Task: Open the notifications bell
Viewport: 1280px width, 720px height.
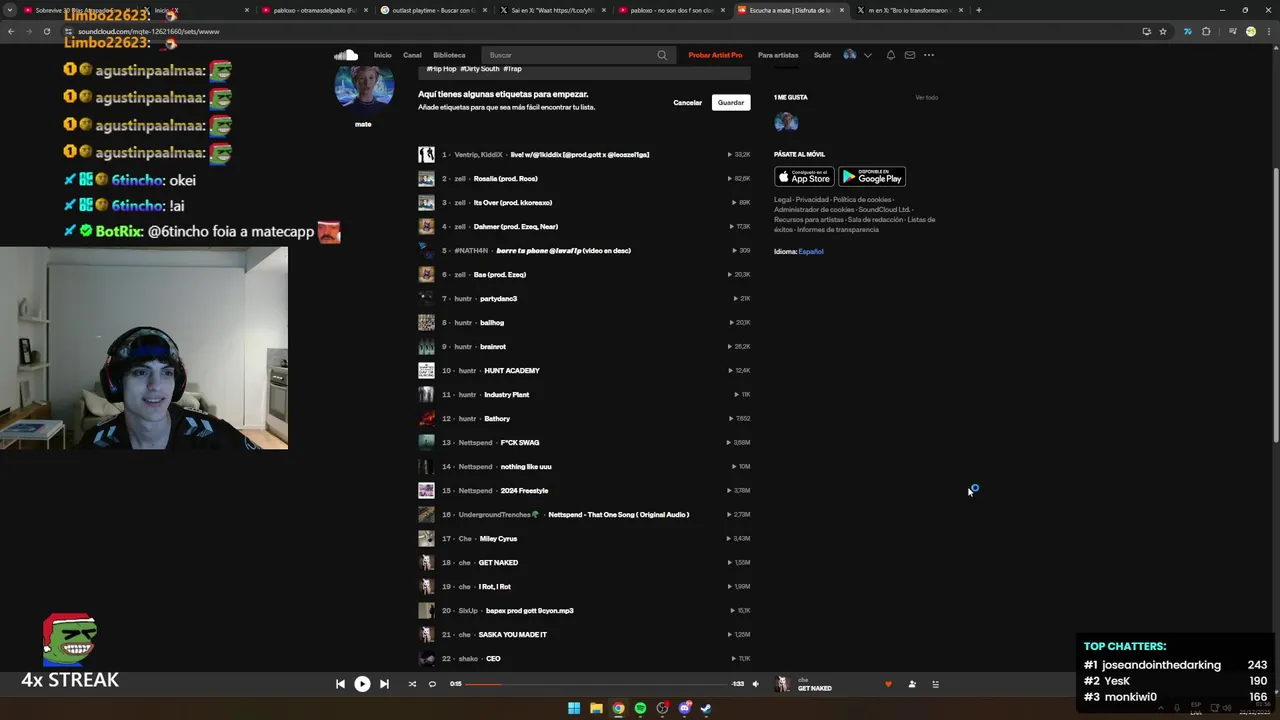Action: click(890, 55)
